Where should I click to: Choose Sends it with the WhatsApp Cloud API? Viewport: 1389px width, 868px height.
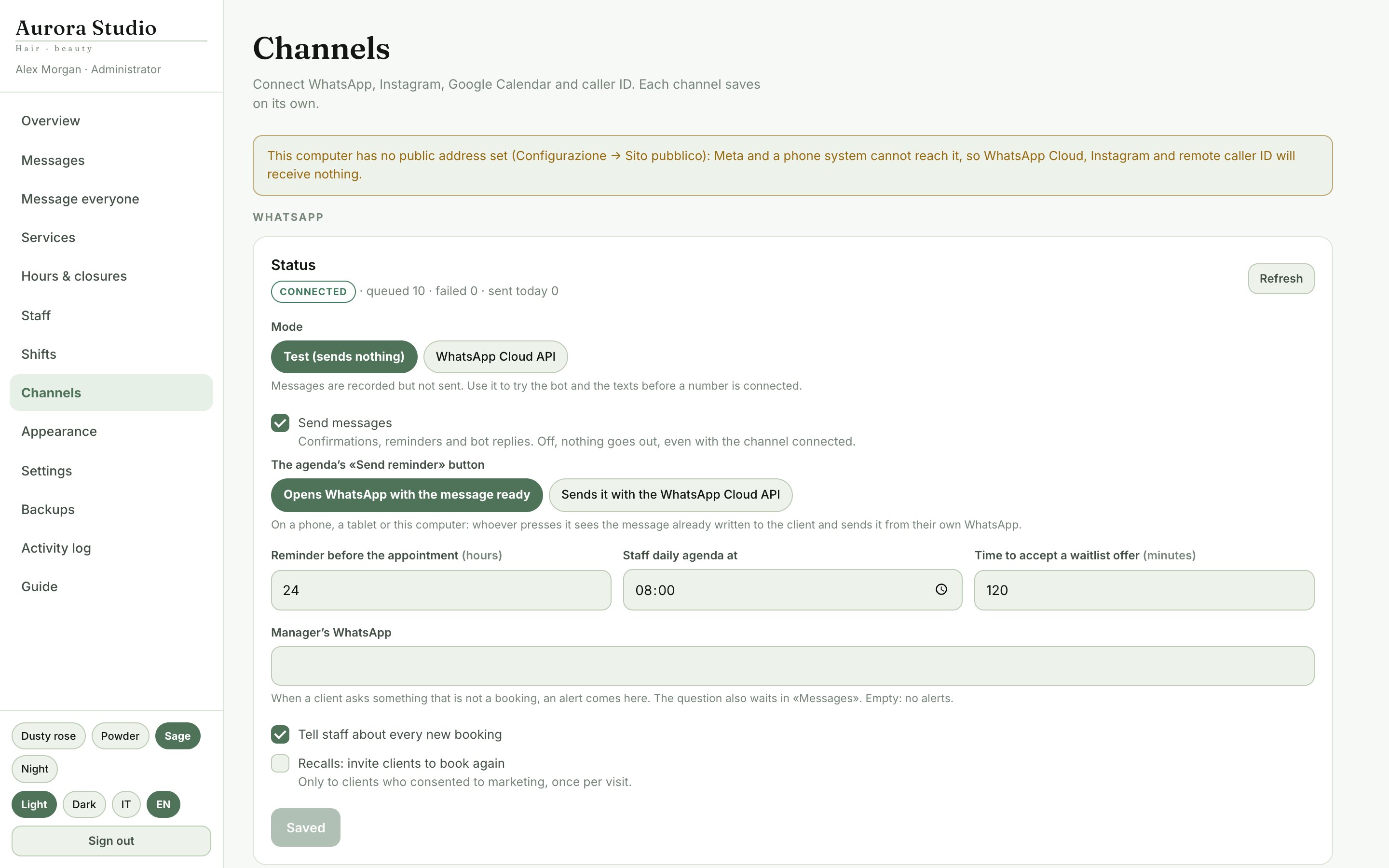[670, 495]
